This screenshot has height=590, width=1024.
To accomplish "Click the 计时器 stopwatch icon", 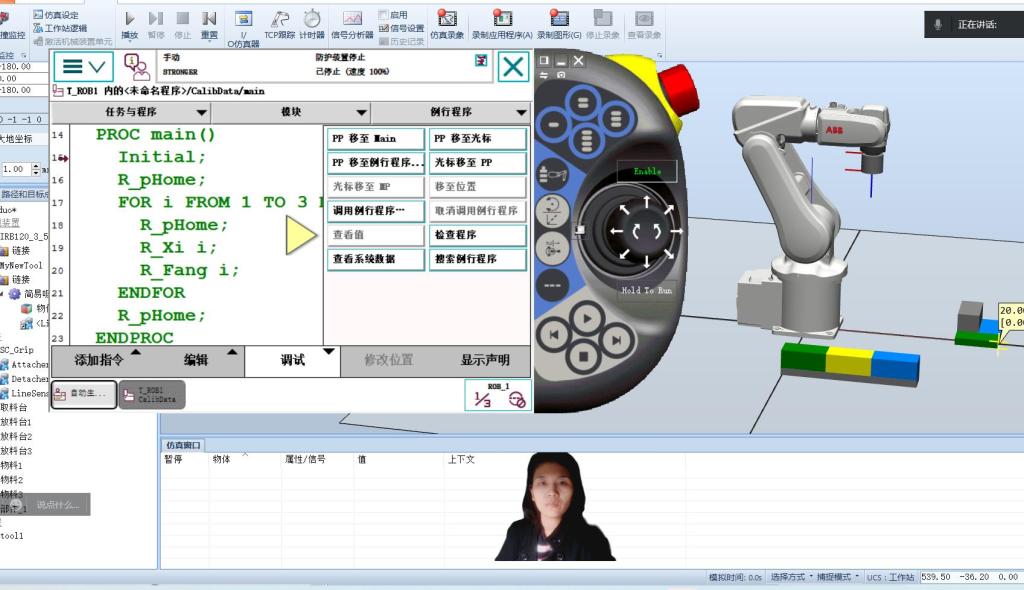I will 312,24.
